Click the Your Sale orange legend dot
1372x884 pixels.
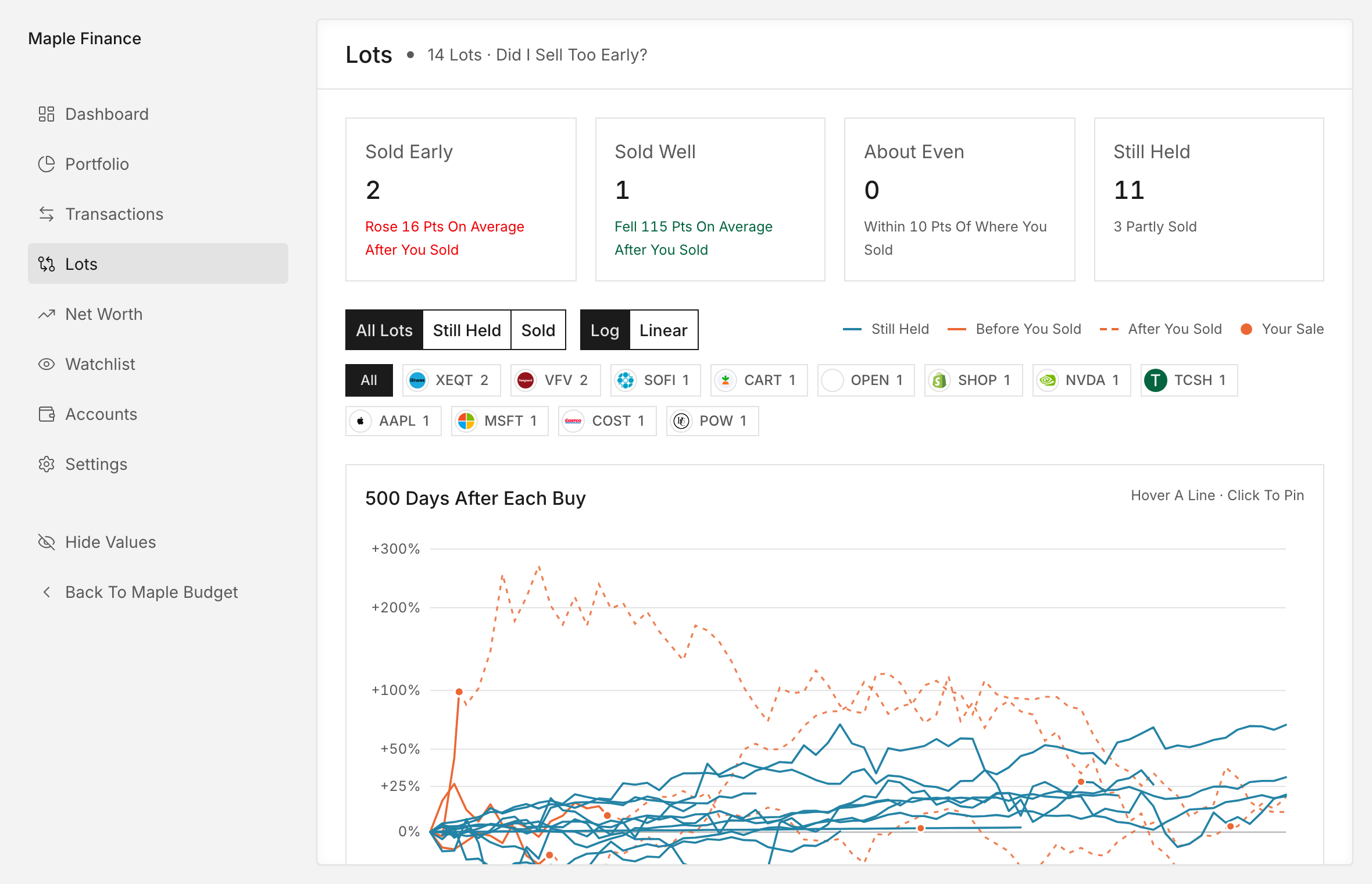[x=1246, y=329]
